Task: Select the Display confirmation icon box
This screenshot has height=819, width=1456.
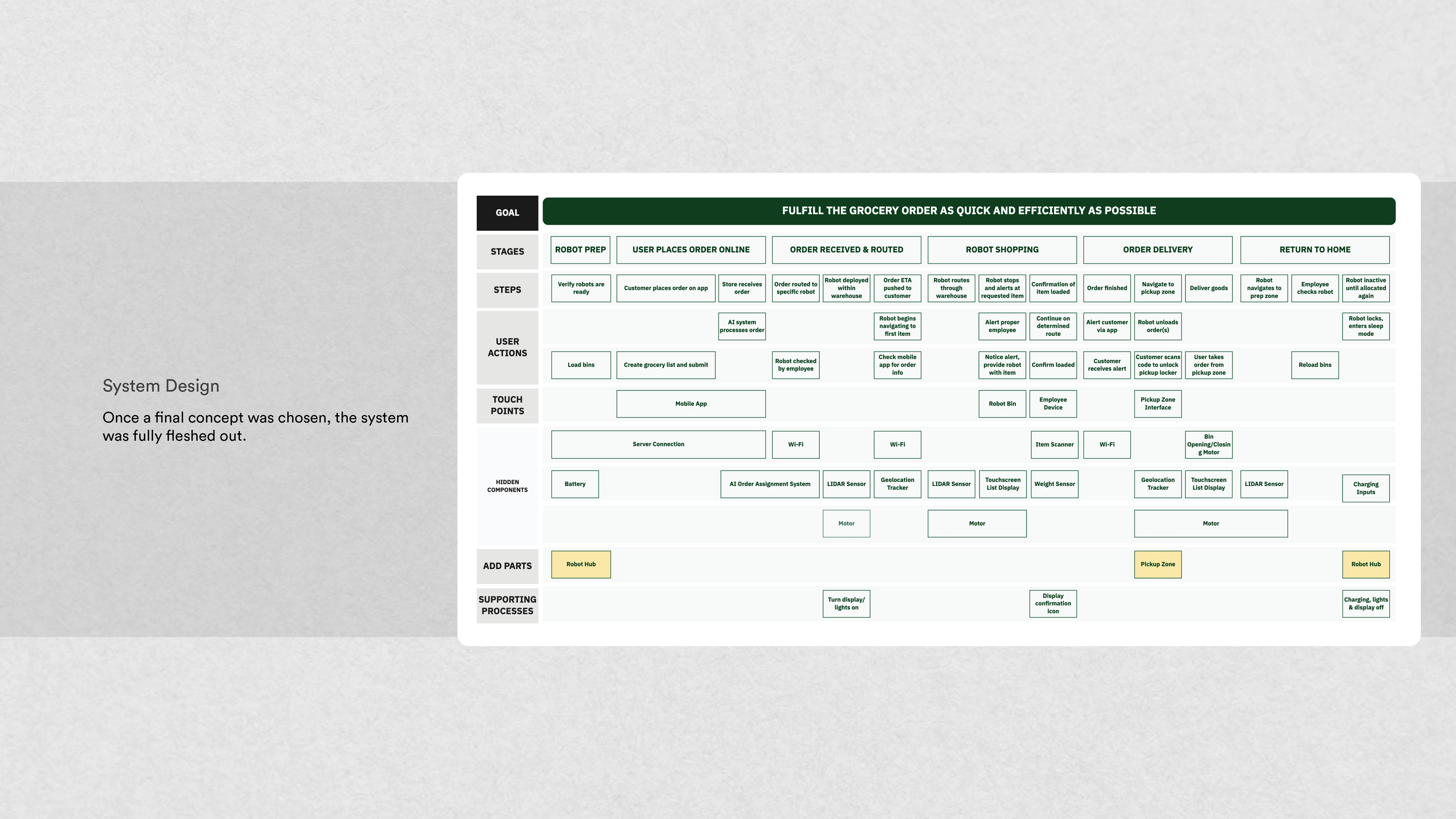Action: coord(1053,604)
